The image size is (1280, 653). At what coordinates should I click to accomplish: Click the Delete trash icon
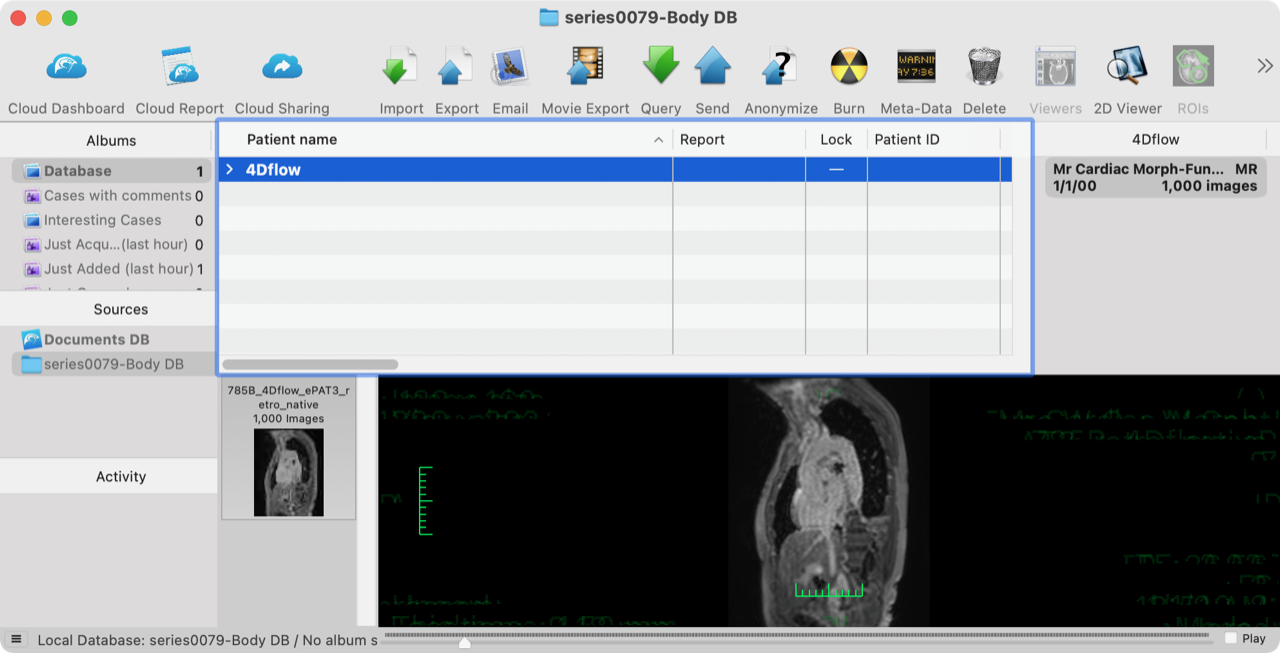click(x=984, y=68)
